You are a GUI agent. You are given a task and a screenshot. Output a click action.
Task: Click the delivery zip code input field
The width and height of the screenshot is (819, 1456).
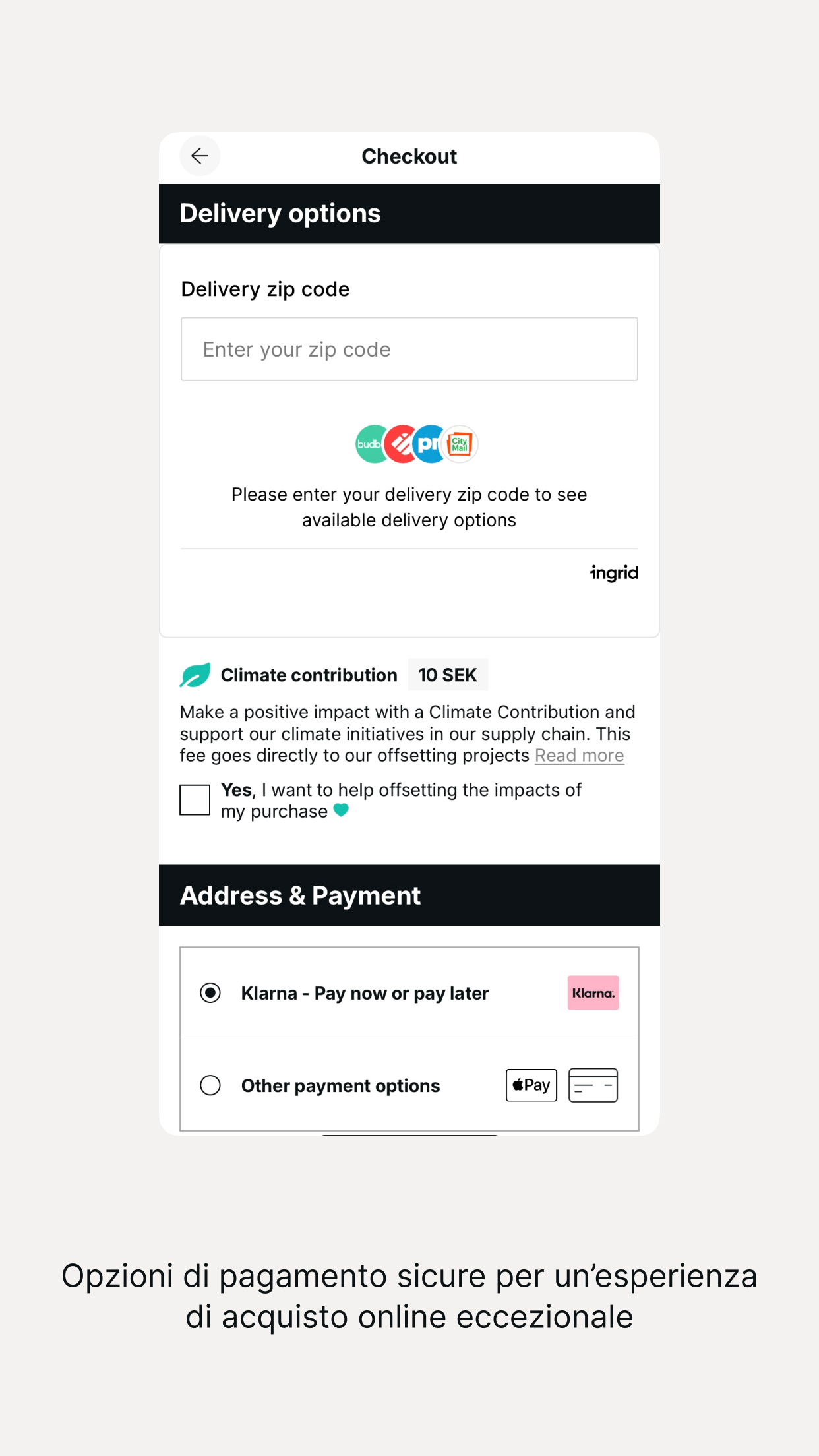point(409,349)
